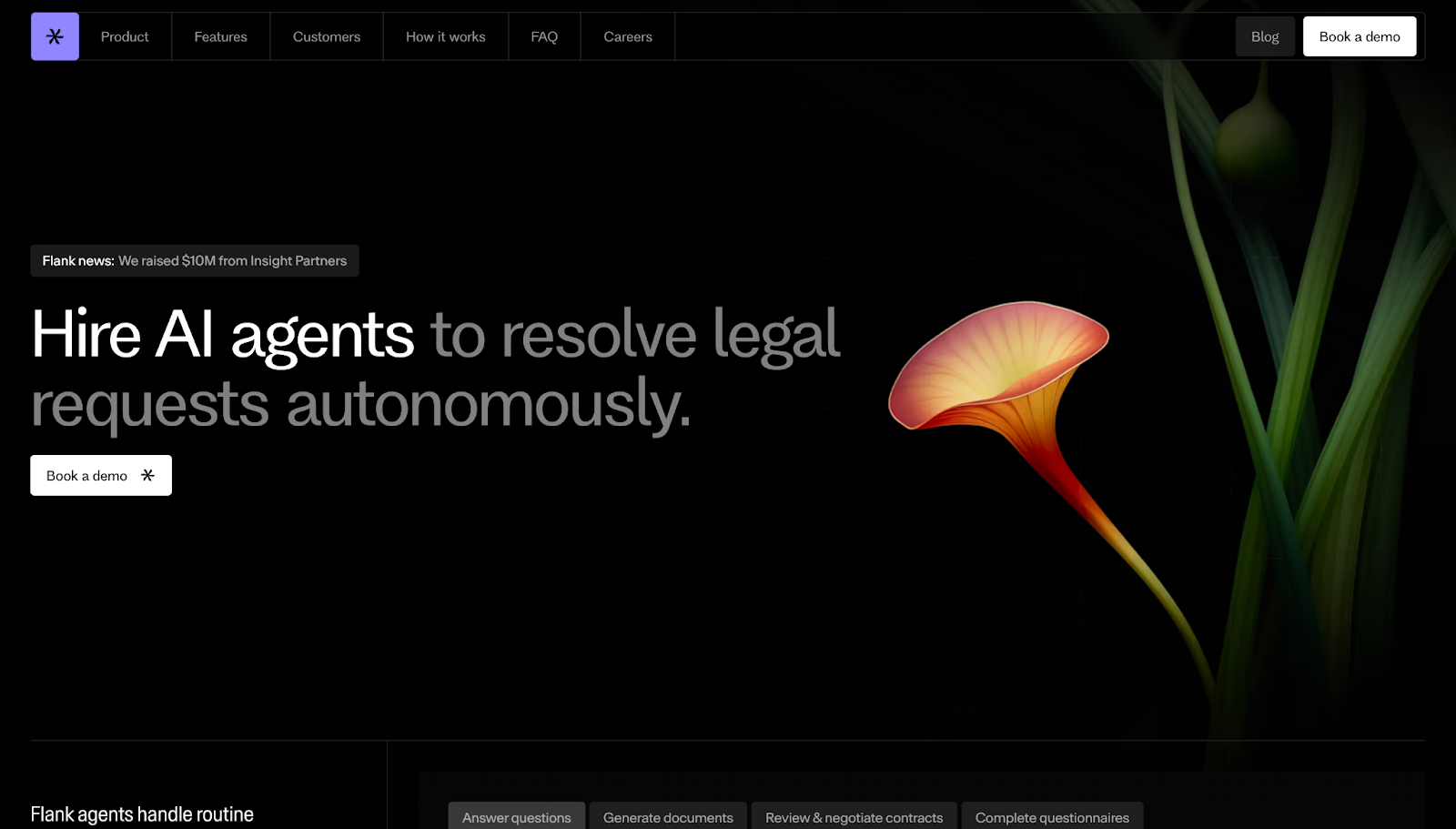Click the purple Flank asterisk logo
The height and width of the screenshot is (829, 1456).
55,36
